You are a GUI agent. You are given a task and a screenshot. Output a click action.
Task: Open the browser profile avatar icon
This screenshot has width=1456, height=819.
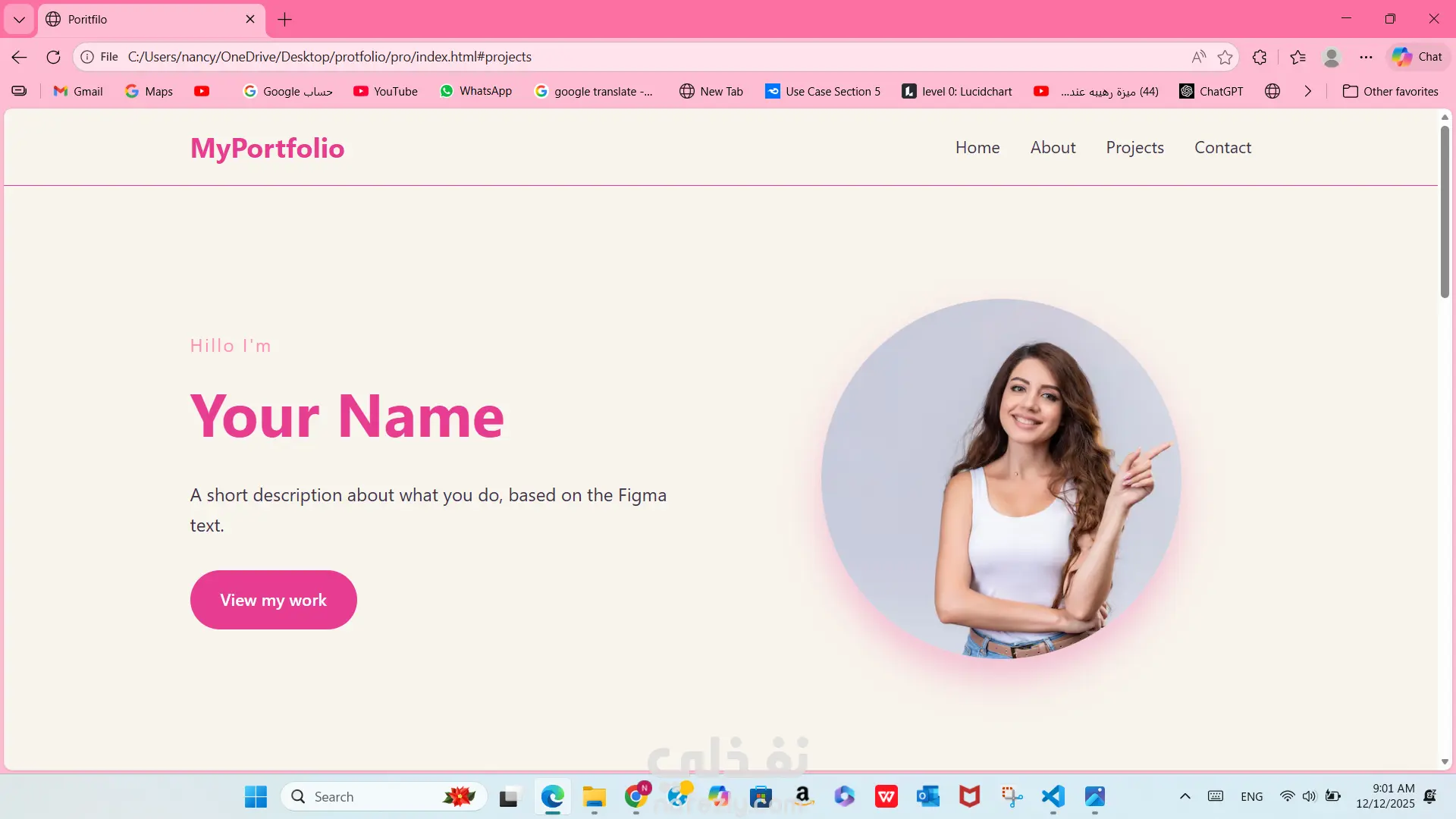1332,57
